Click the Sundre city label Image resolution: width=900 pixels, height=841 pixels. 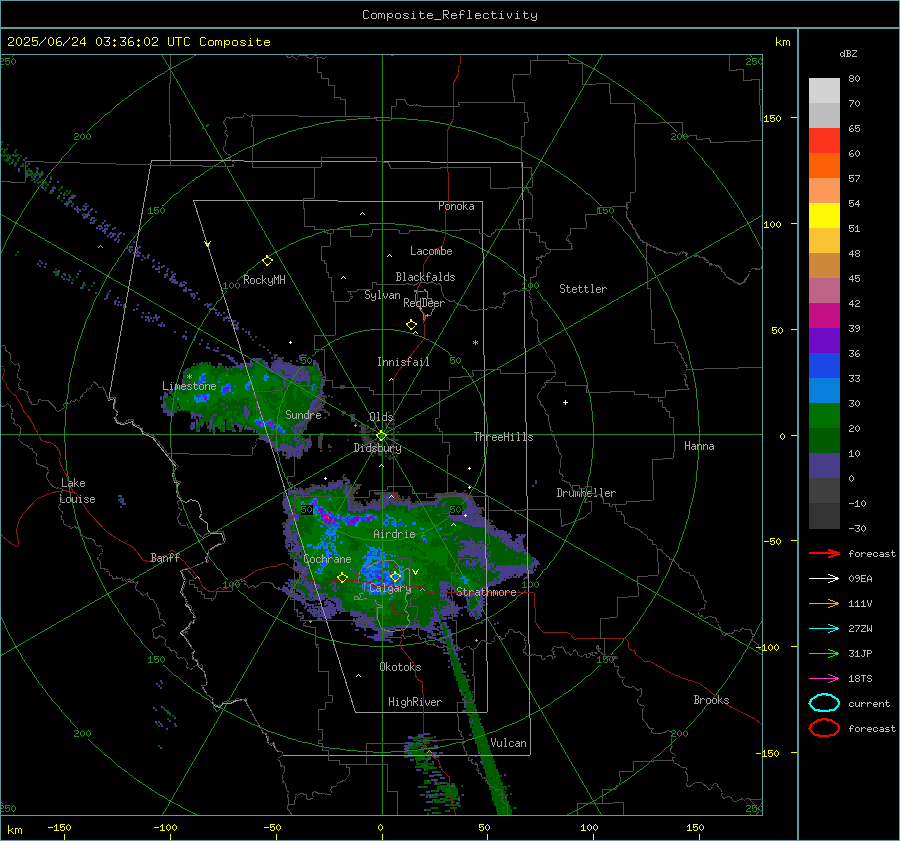303,414
